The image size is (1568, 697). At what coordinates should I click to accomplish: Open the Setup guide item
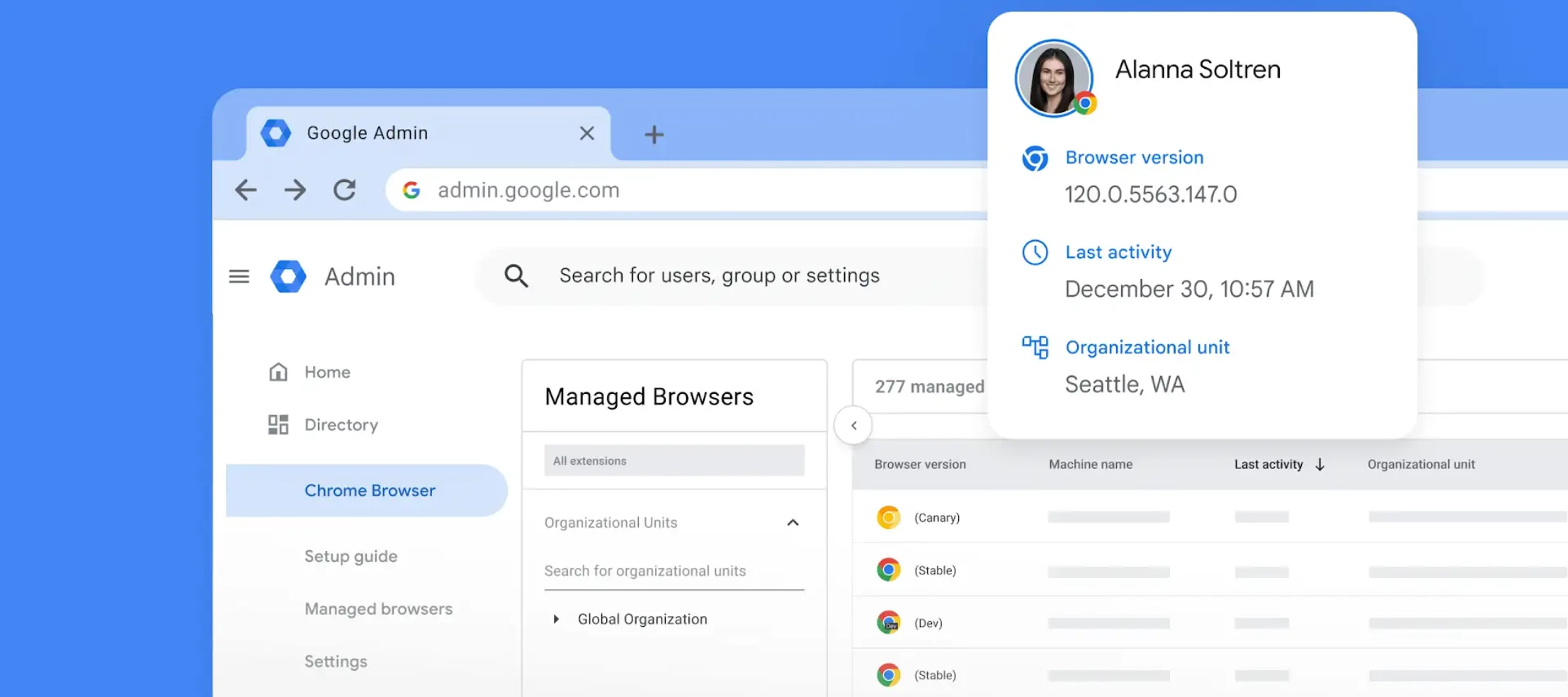point(351,556)
